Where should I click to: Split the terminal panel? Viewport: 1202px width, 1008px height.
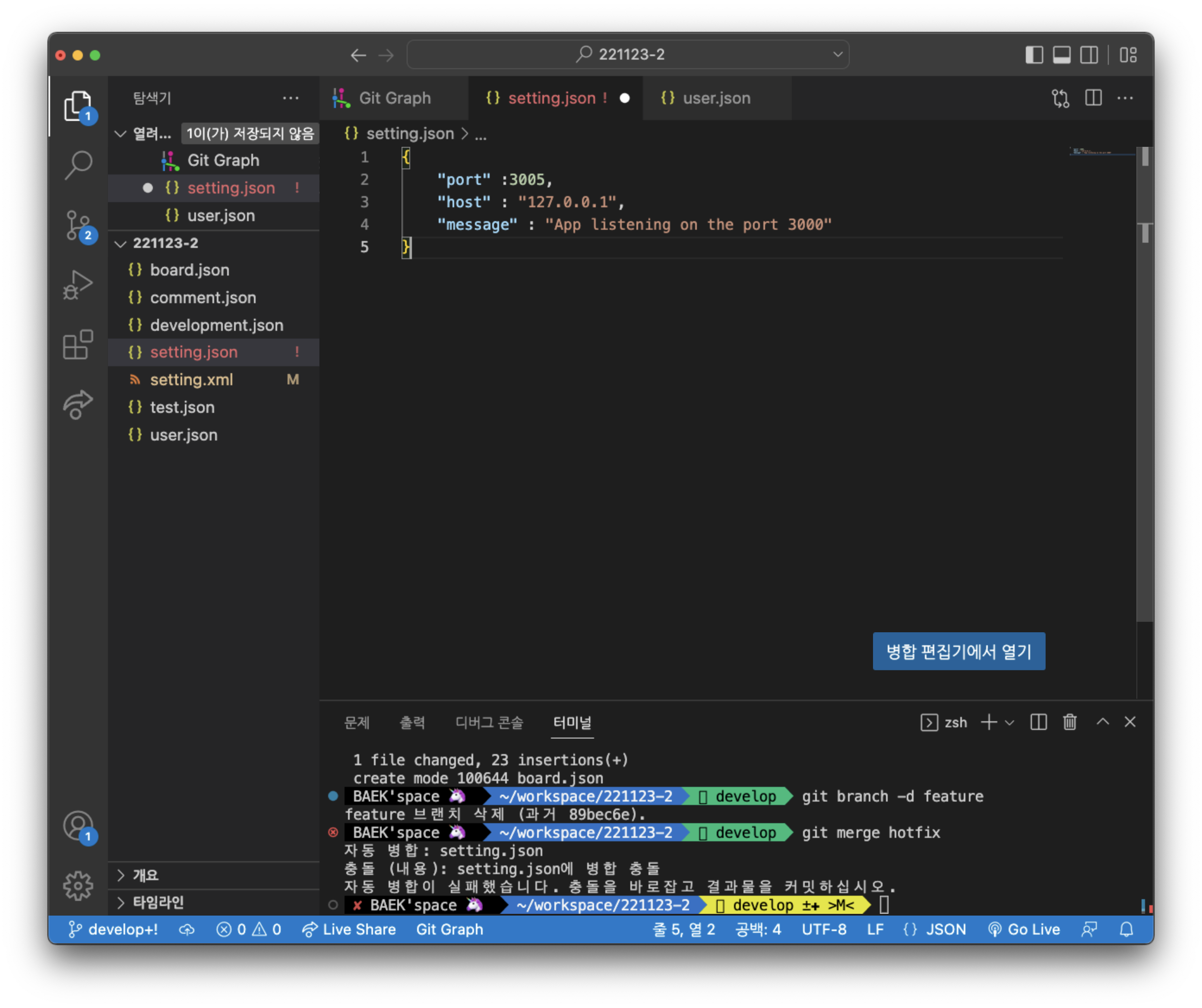click(x=1038, y=723)
